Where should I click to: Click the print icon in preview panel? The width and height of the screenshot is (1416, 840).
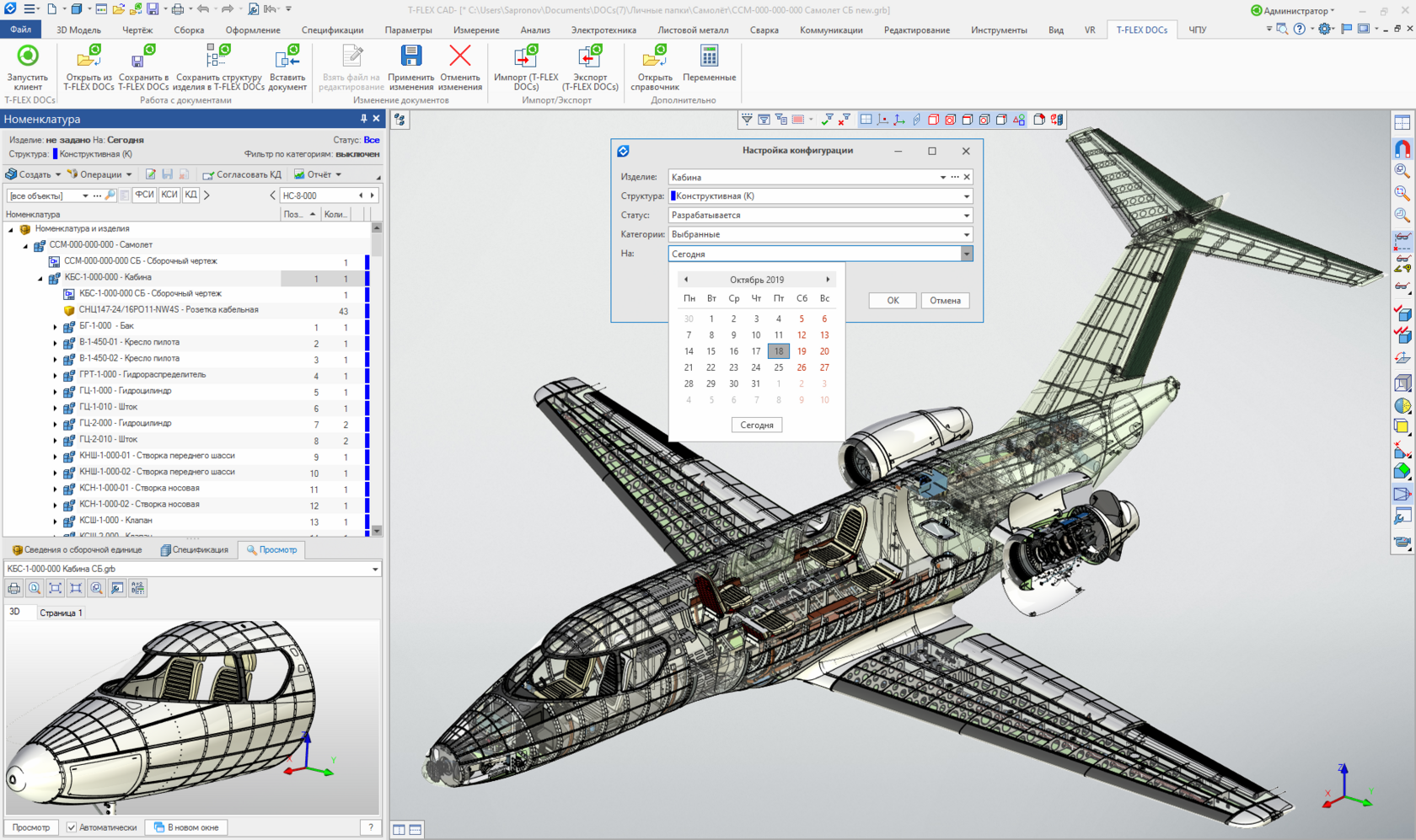pyautogui.click(x=13, y=588)
